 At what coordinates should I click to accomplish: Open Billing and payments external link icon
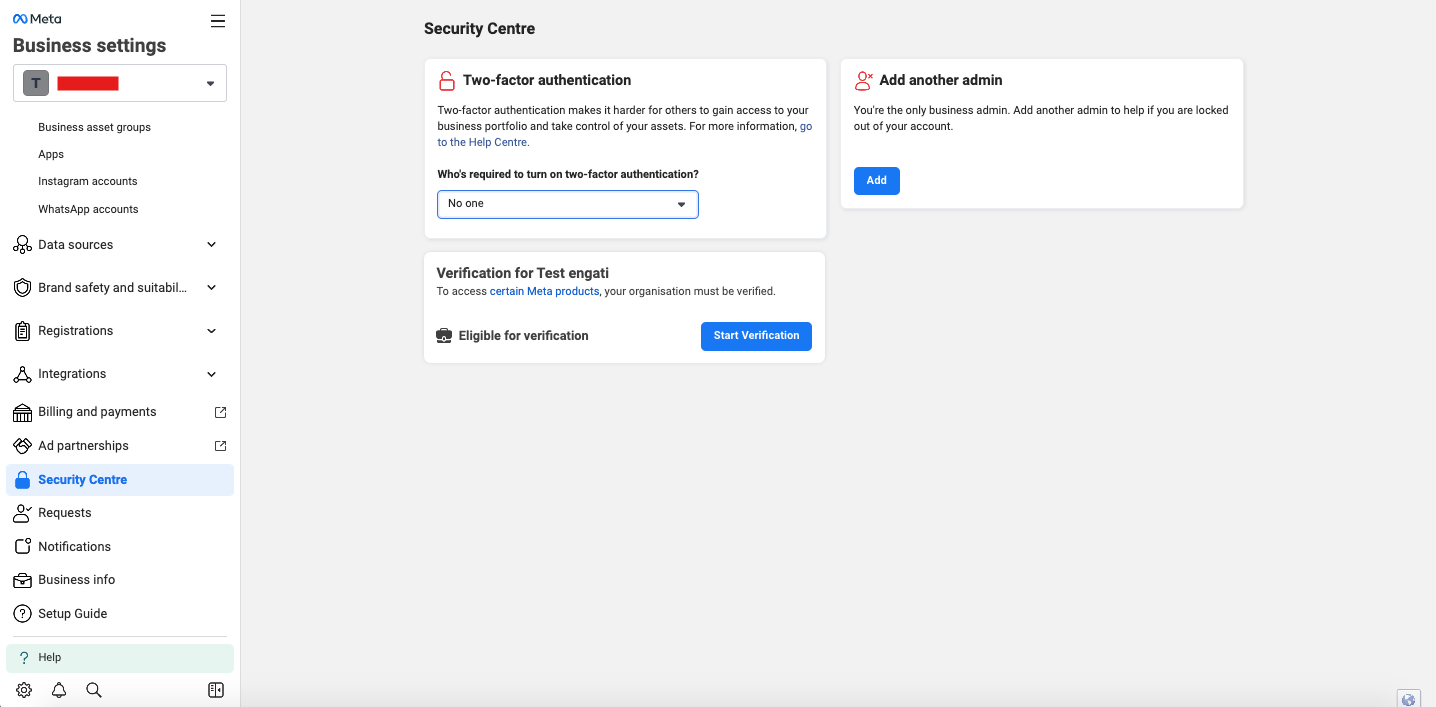point(221,412)
